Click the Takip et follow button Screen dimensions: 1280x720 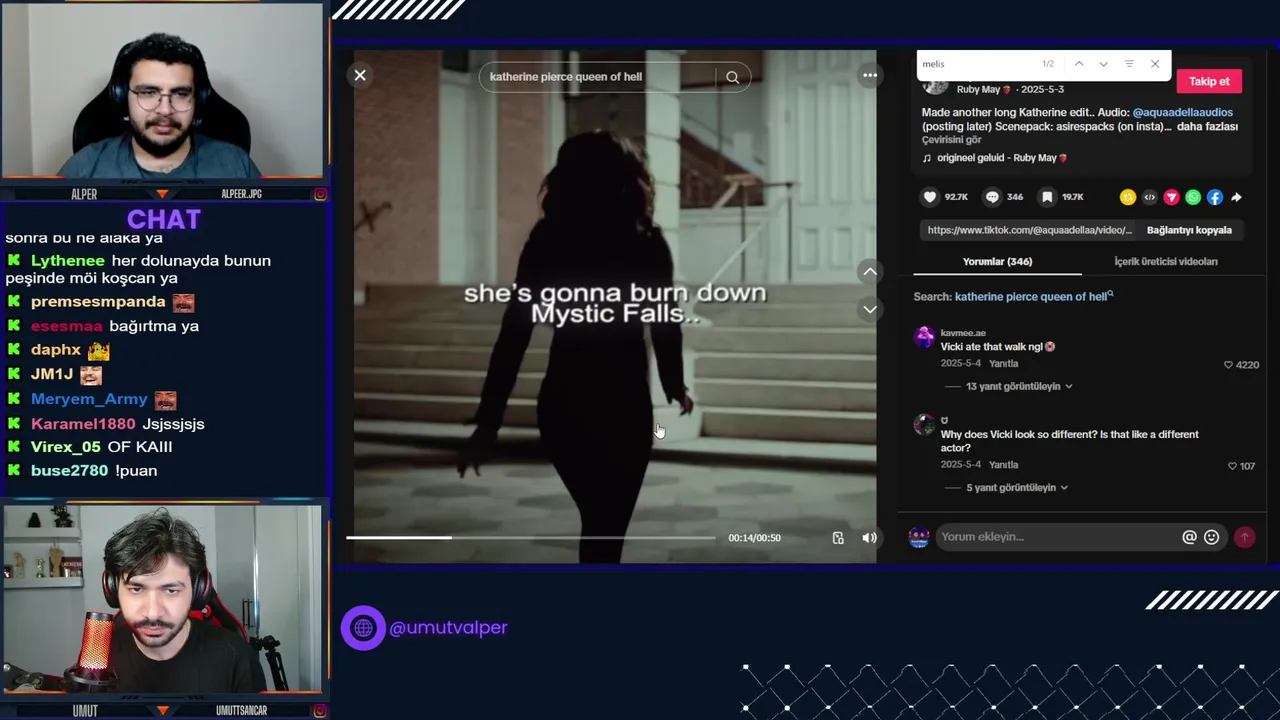point(1209,81)
